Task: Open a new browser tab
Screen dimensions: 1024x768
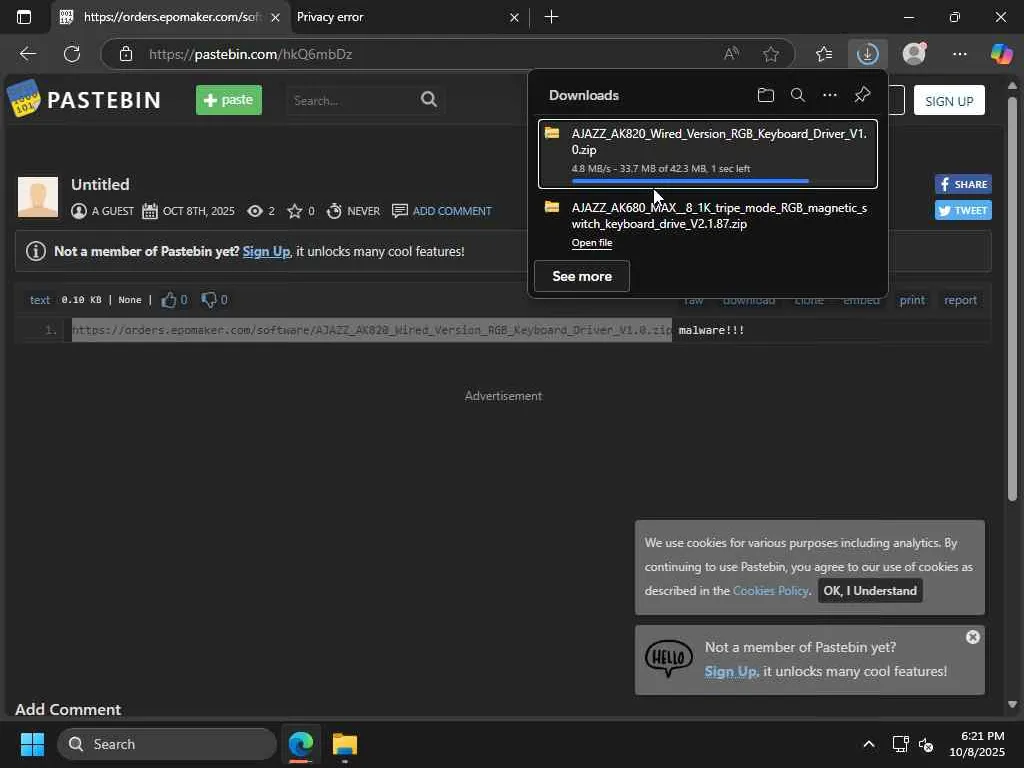Action: tap(551, 17)
